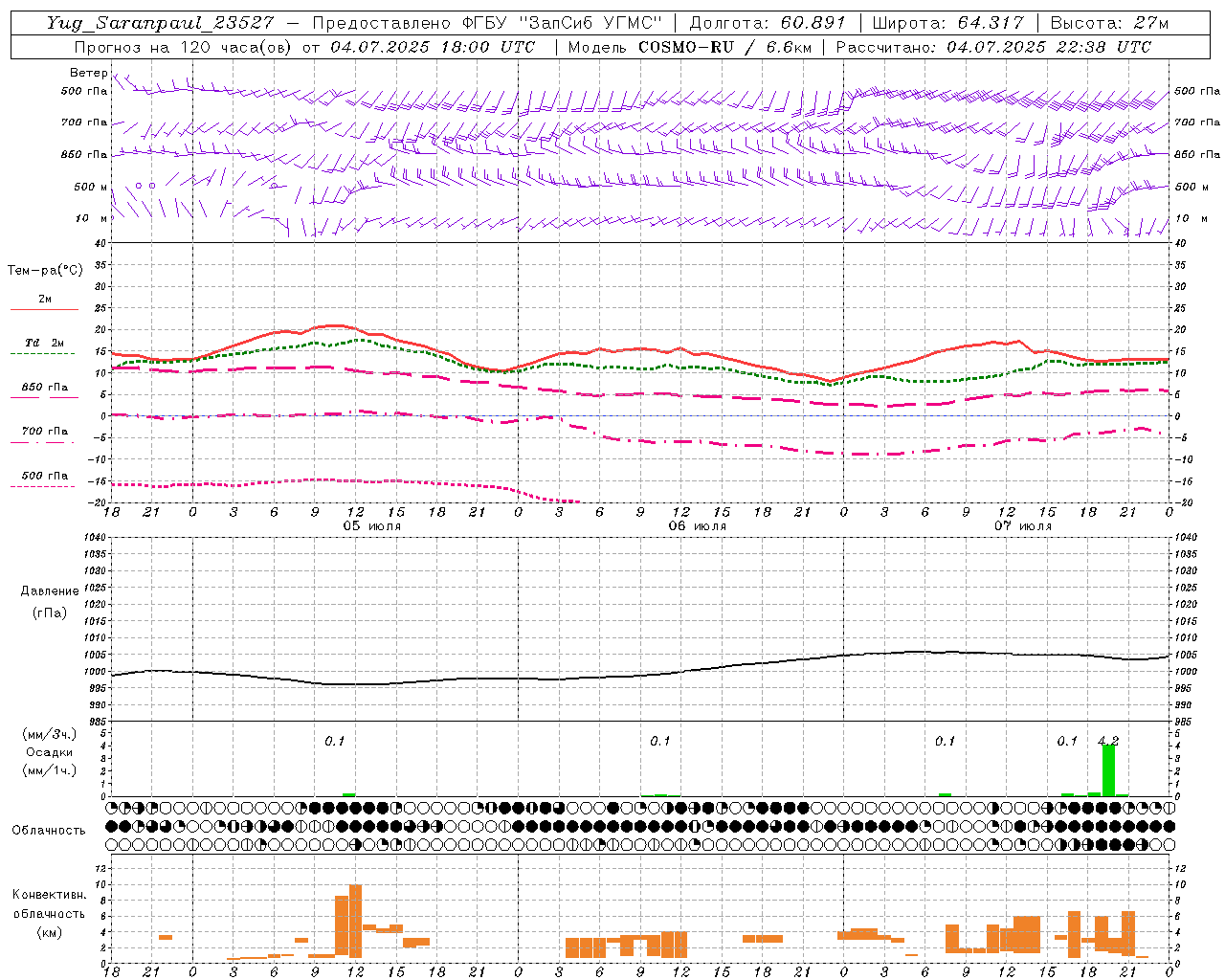Select the "Td 2м" dew point legend
The image size is (1225, 980).
(44, 343)
